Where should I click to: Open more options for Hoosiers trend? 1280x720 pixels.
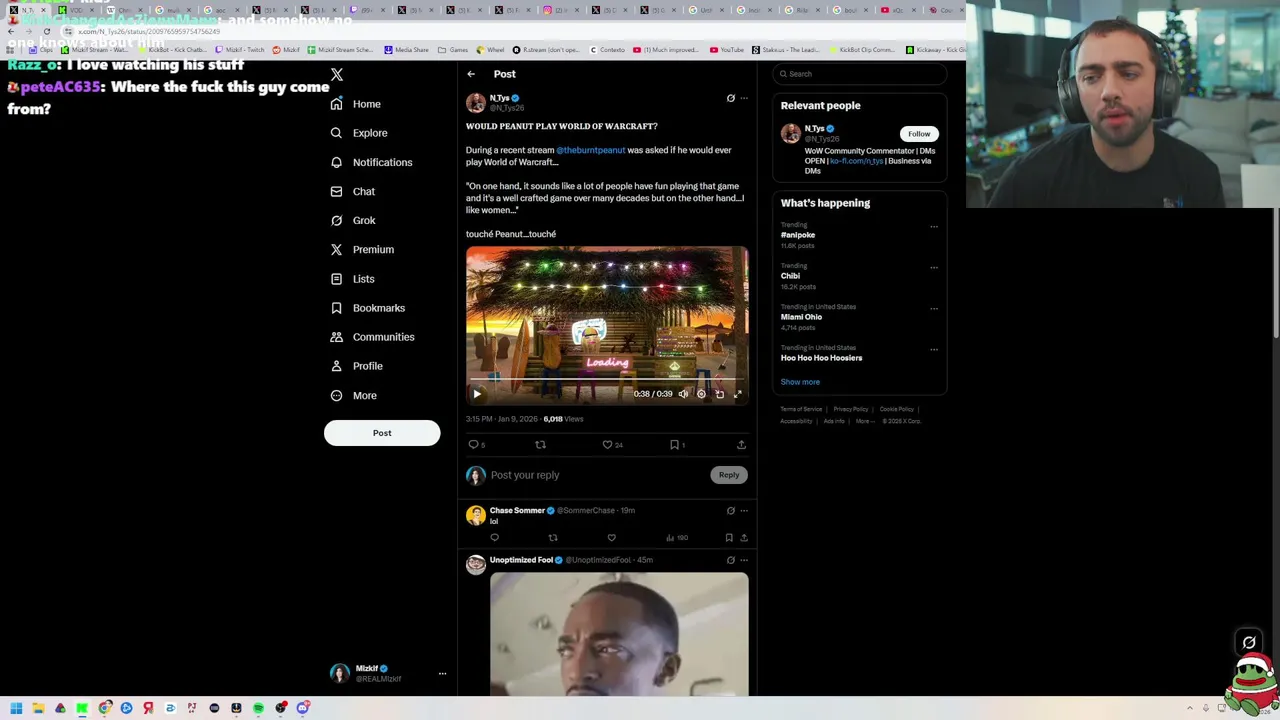click(x=934, y=349)
